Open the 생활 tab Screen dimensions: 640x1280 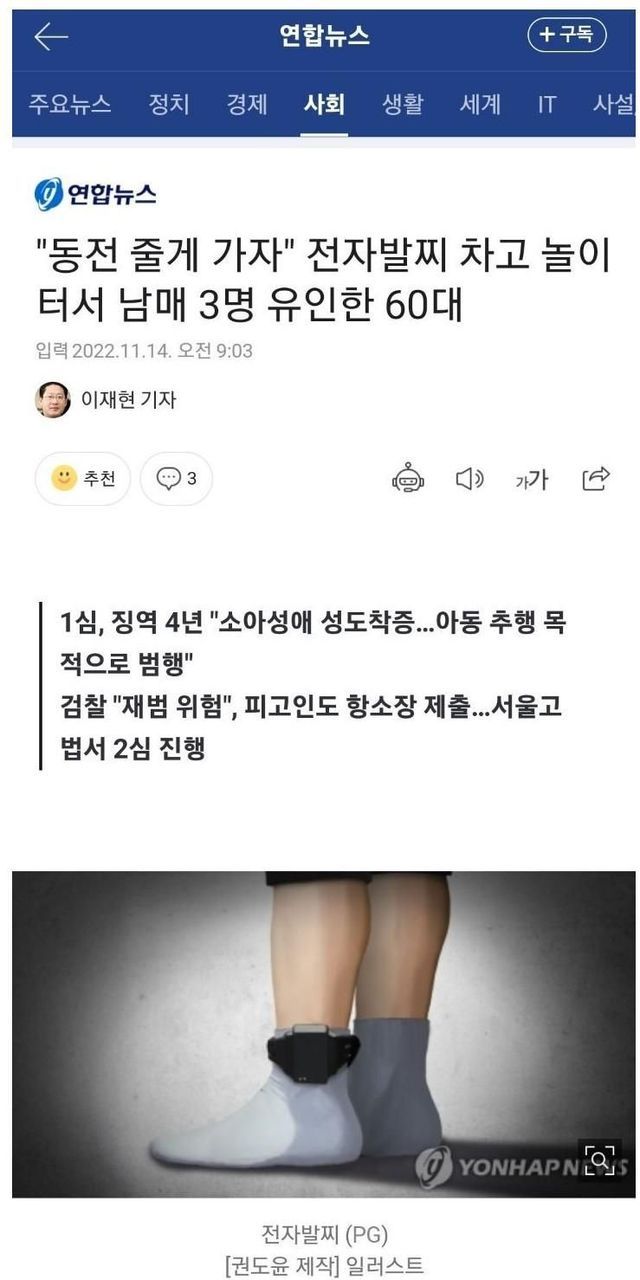pyautogui.click(x=402, y=104)
